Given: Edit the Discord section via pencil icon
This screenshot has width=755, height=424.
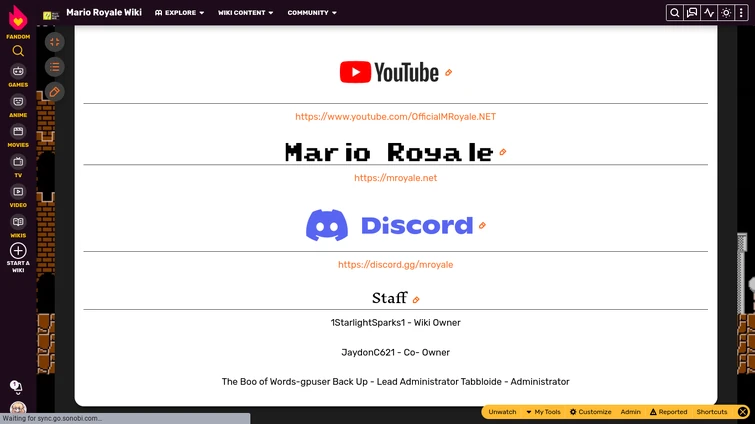Looking at the screenshot, I should [x=482, y=225].
